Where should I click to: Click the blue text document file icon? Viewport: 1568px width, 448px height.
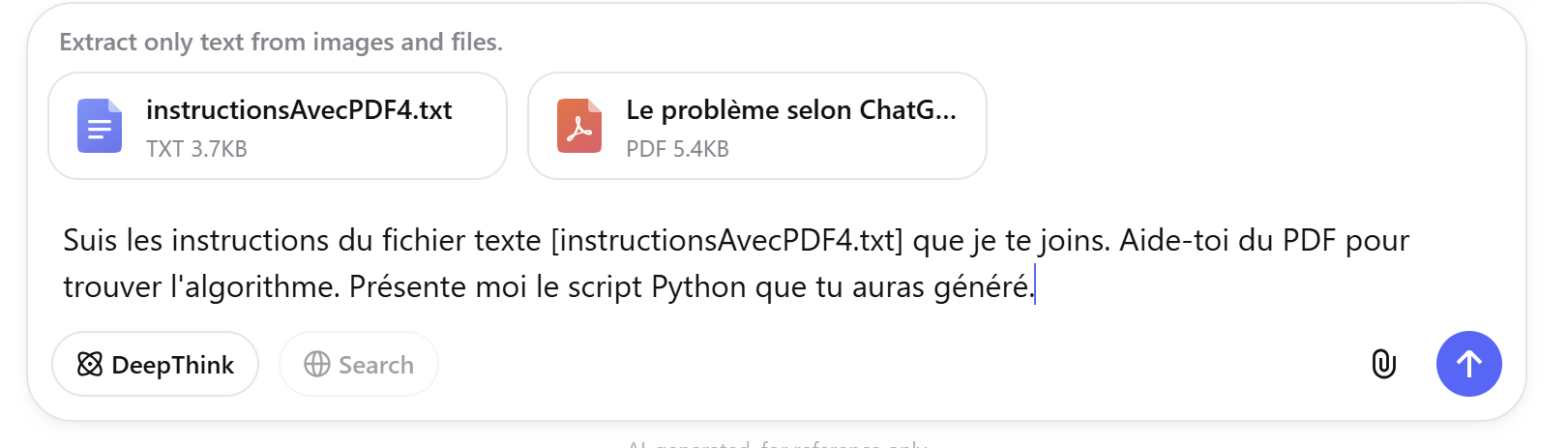coord(100,126)
